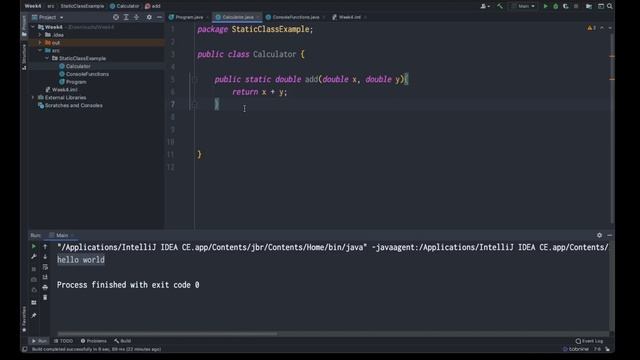Locate opened file in Project panel
This screenshot has width=640, height=360.
(x=116, y=17)
